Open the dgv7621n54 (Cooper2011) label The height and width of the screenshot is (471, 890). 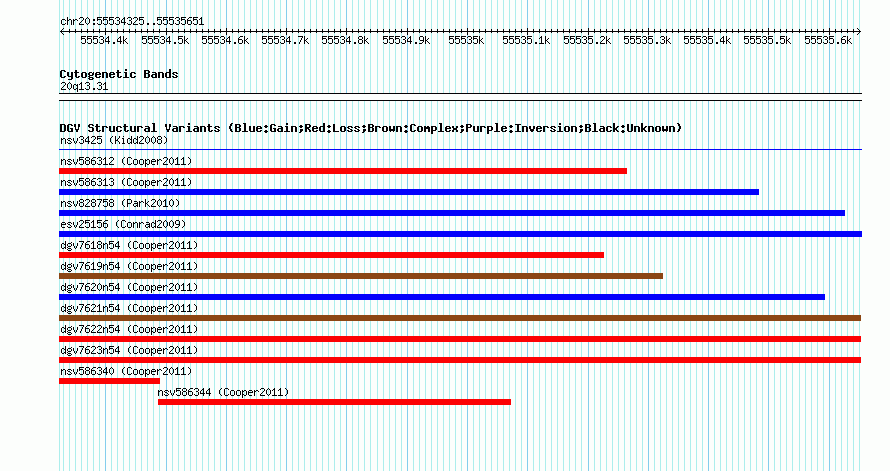click(129, 308)
